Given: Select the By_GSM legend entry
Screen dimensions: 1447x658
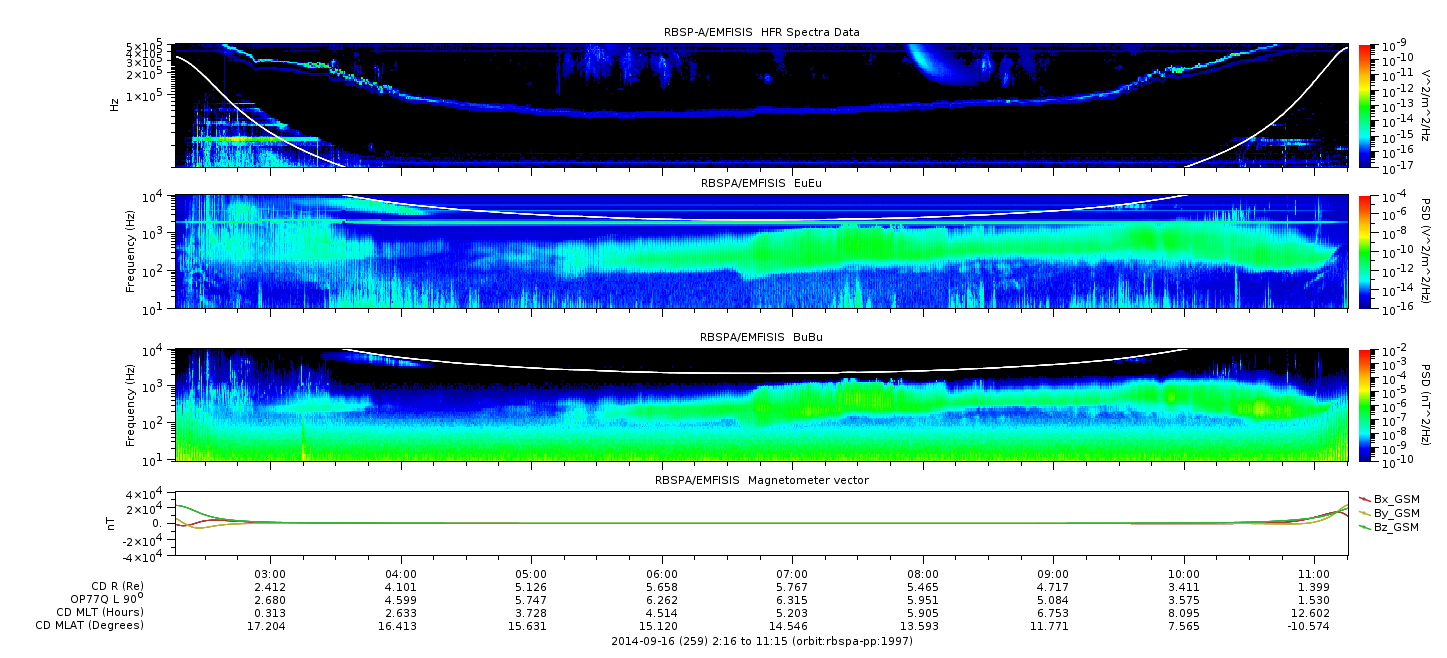Looking at the screenshot, I should pos(1396,513).
